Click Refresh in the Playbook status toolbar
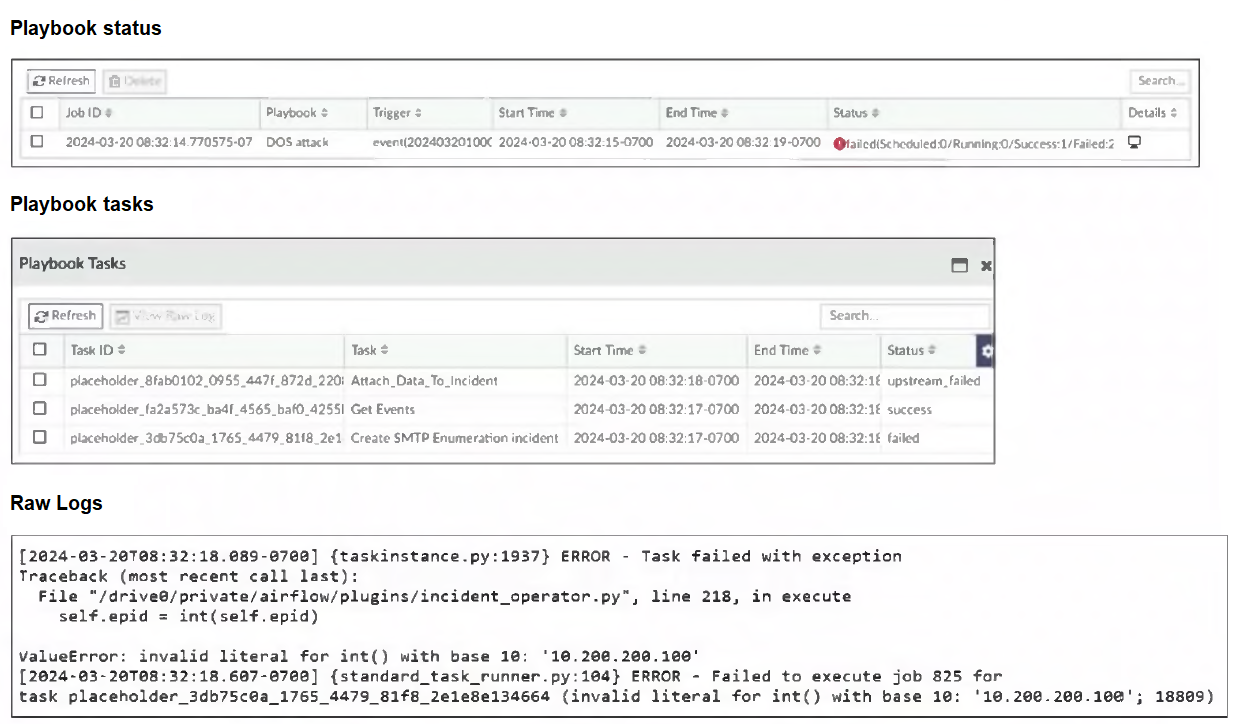This screenshot has height=725, width=1234. [x=60, y=81]
